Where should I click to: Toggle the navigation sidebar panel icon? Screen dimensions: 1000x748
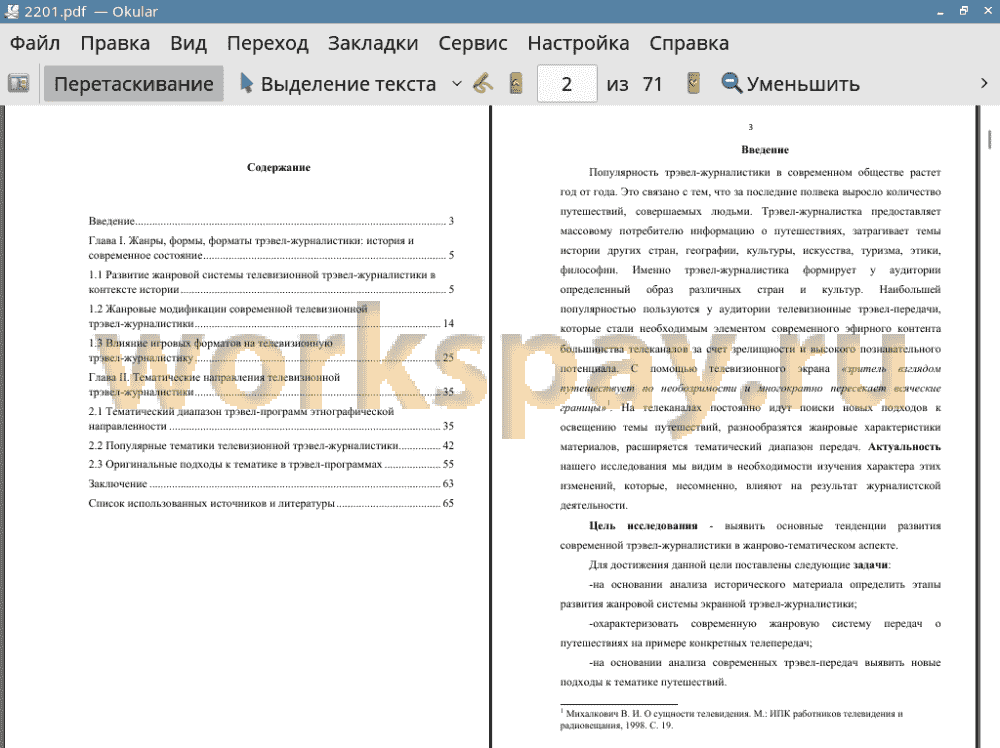18,84
